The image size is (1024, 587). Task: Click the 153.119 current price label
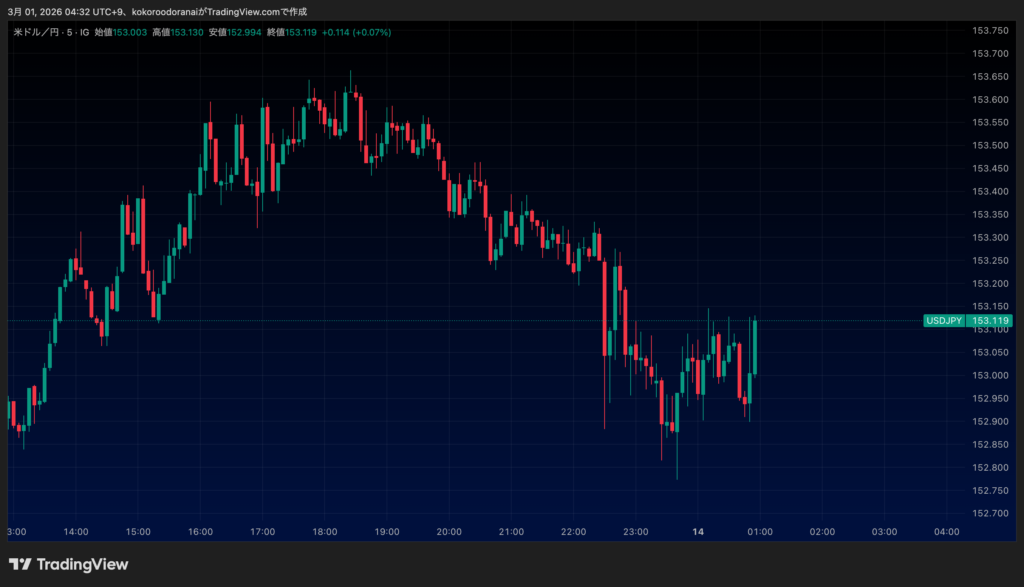tap(990, 321)
